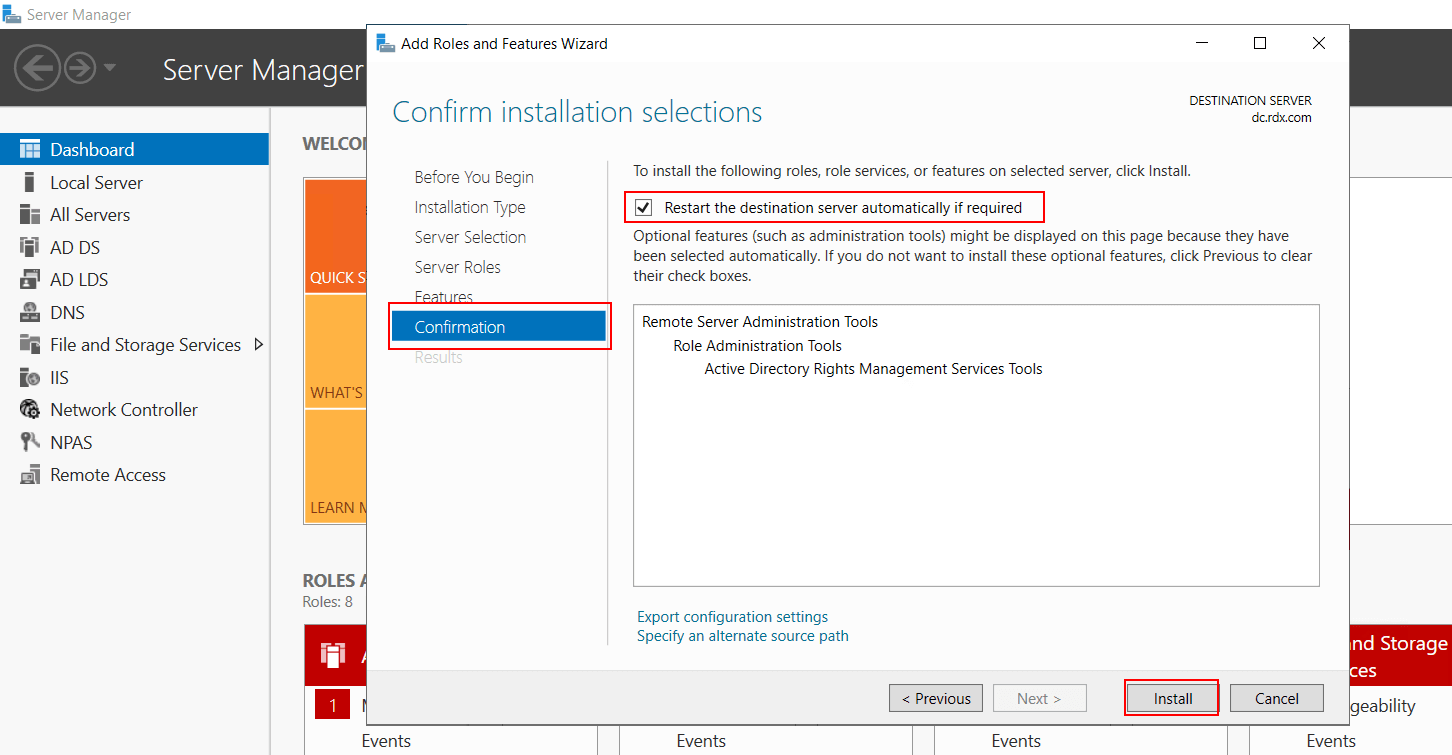1452x755 pixels.
Task: Return to Features using the Previous button
Action: click(x=935, y=697)
